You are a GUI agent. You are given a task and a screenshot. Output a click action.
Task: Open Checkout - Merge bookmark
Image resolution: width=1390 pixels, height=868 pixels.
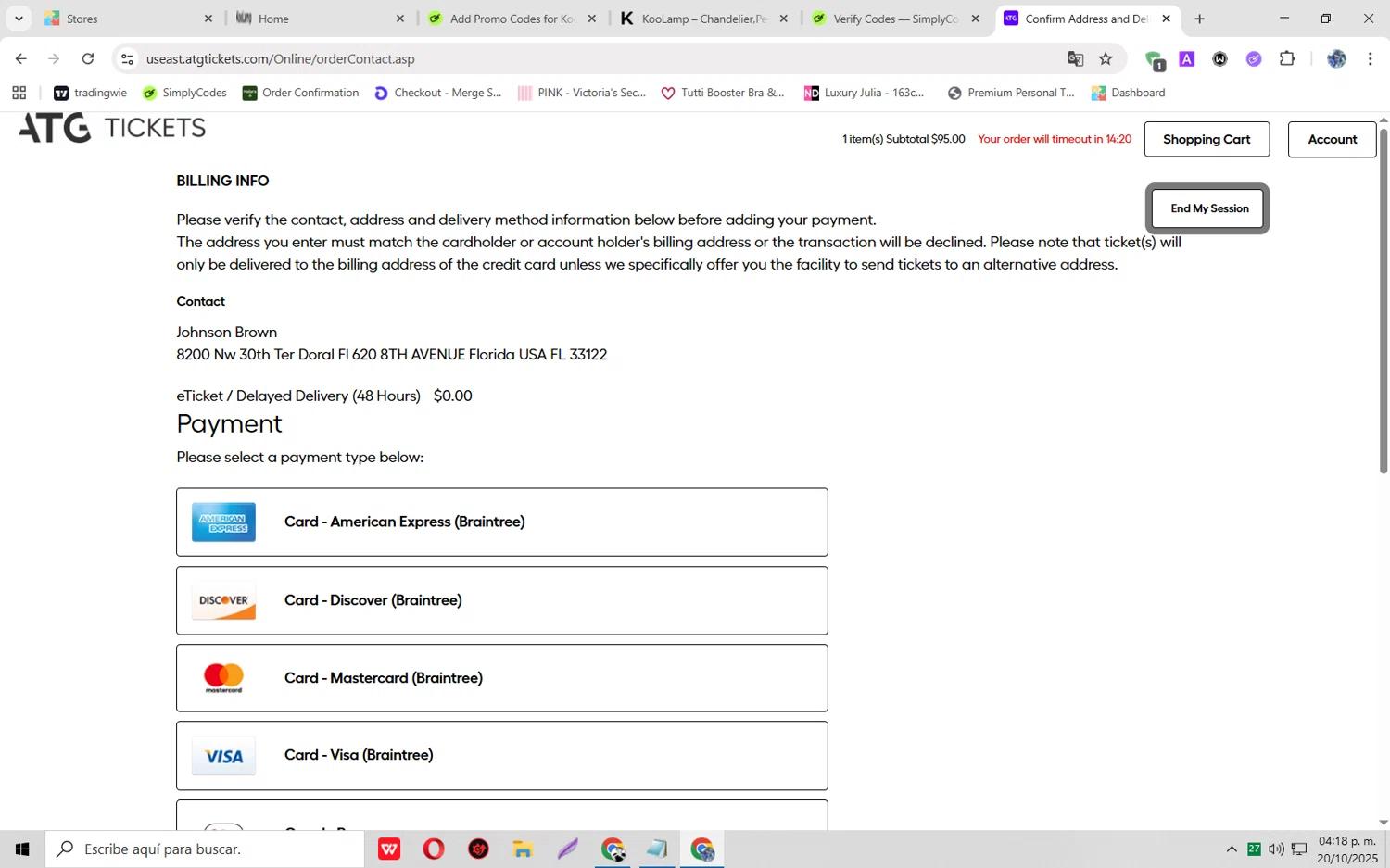coord(437,93)
